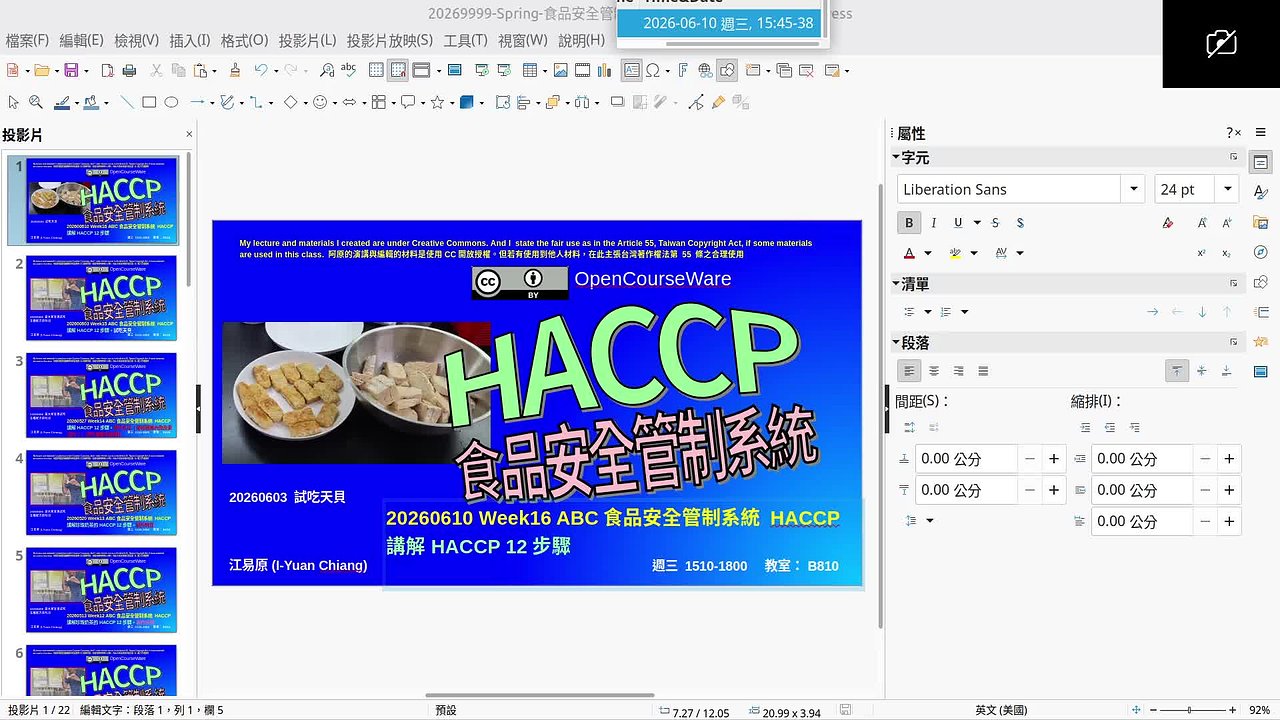This screenshot has height=720, width=1280.
Task: Click the Print icon
Action: point(129,70)
